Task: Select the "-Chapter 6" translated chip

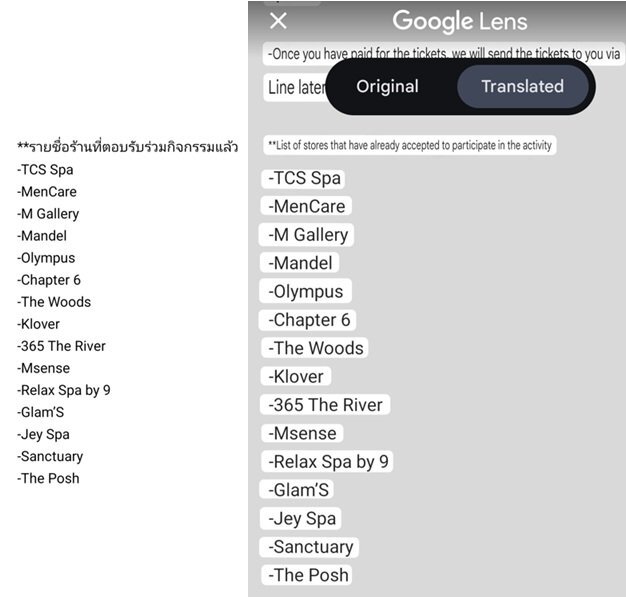Action: tap(308, 320)
